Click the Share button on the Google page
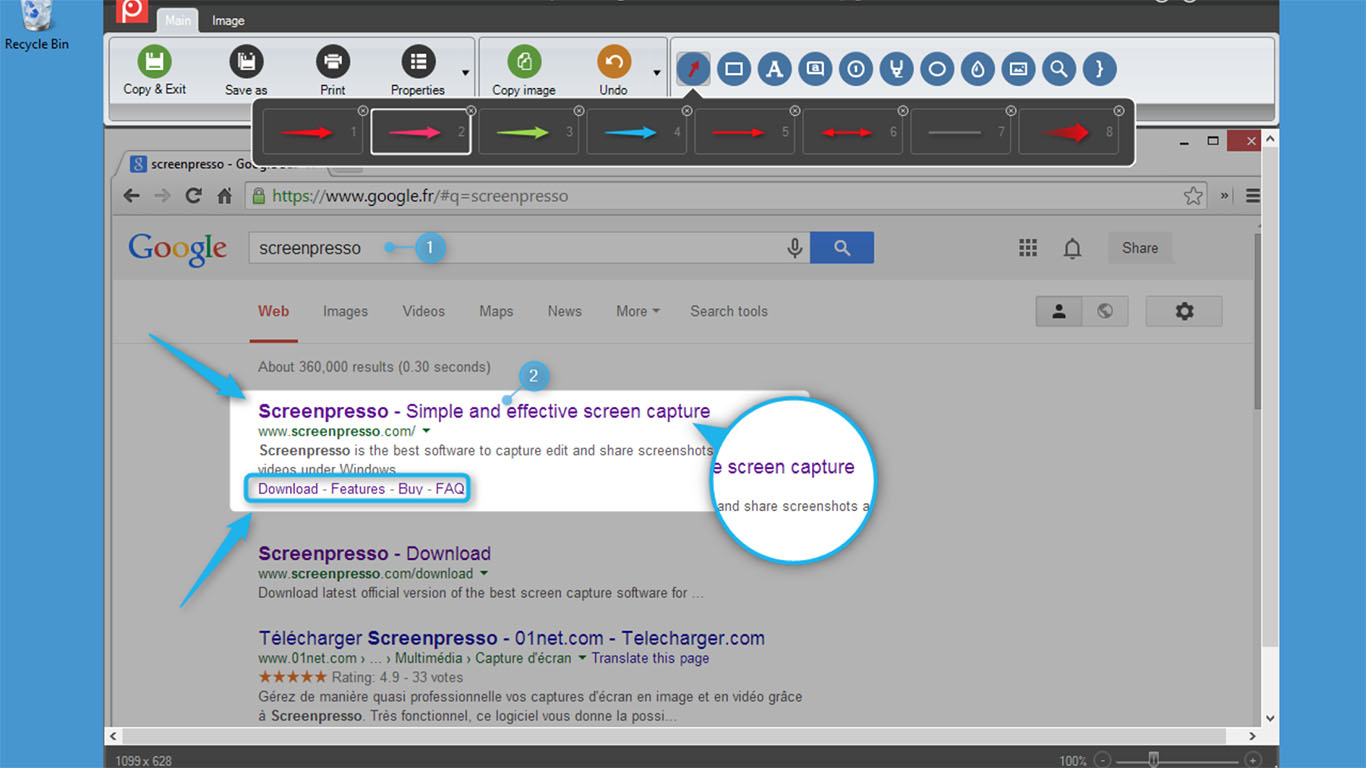Image resolution: width=1366 pixels, height=768 pixels. point(1140,248)
